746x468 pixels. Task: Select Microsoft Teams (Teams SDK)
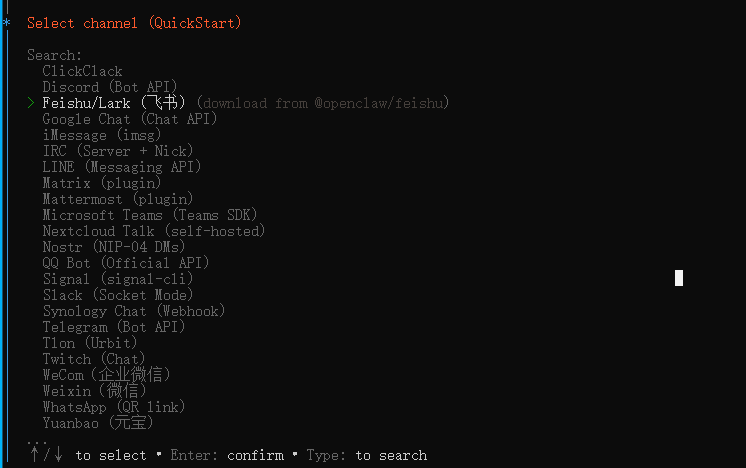coord(149,215)
